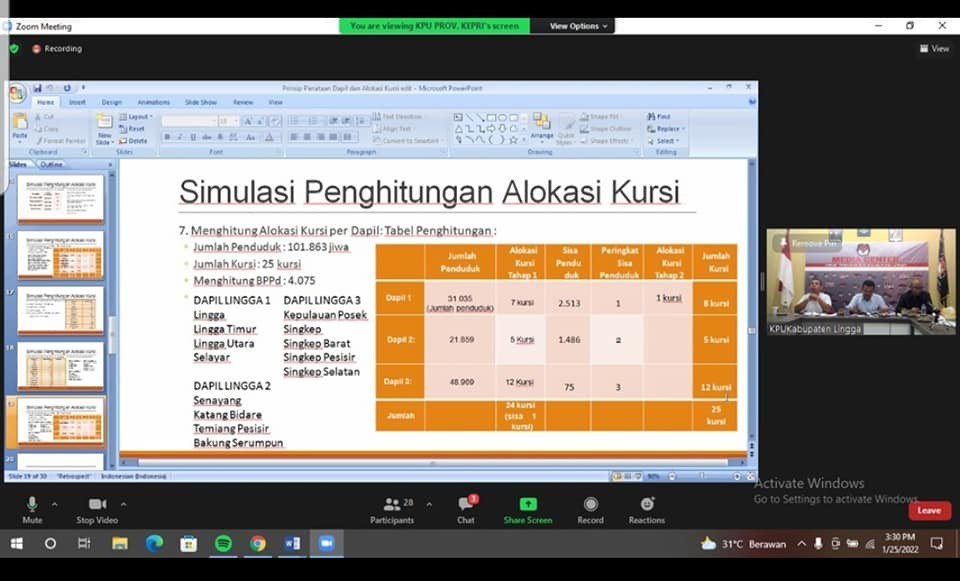Open Spotify from the Windows taskbar

223,543
